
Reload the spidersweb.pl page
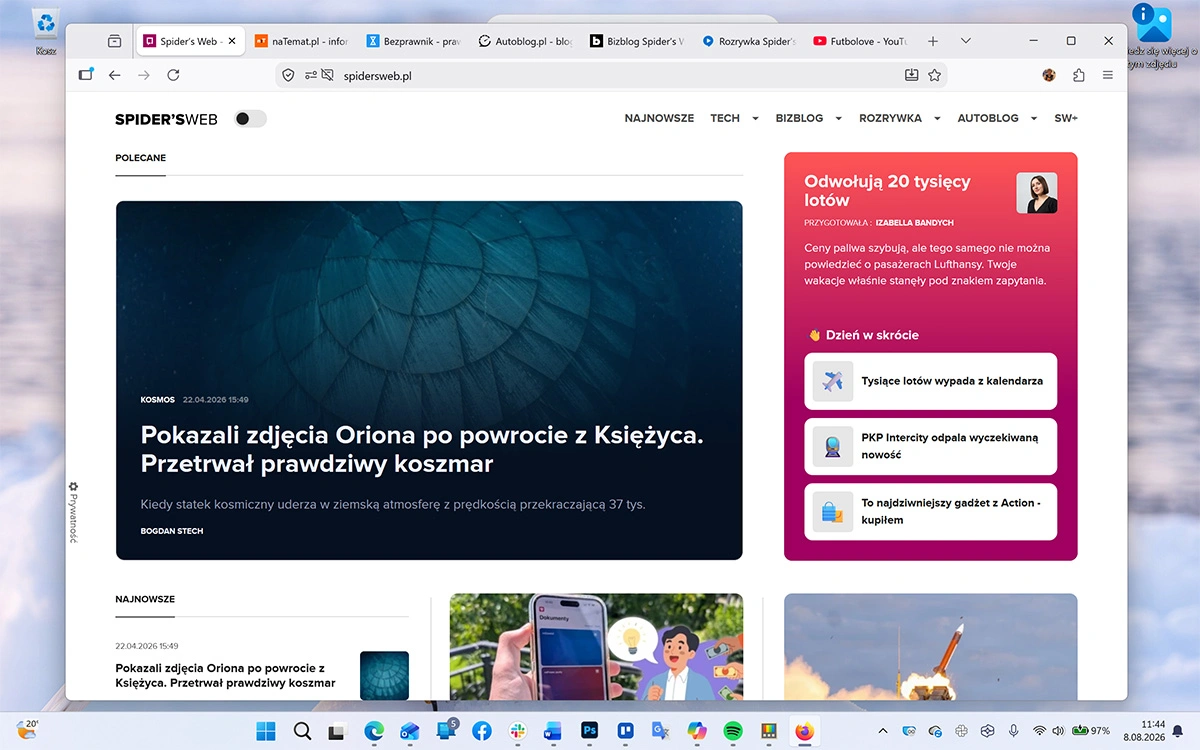[x=173, y=75]
